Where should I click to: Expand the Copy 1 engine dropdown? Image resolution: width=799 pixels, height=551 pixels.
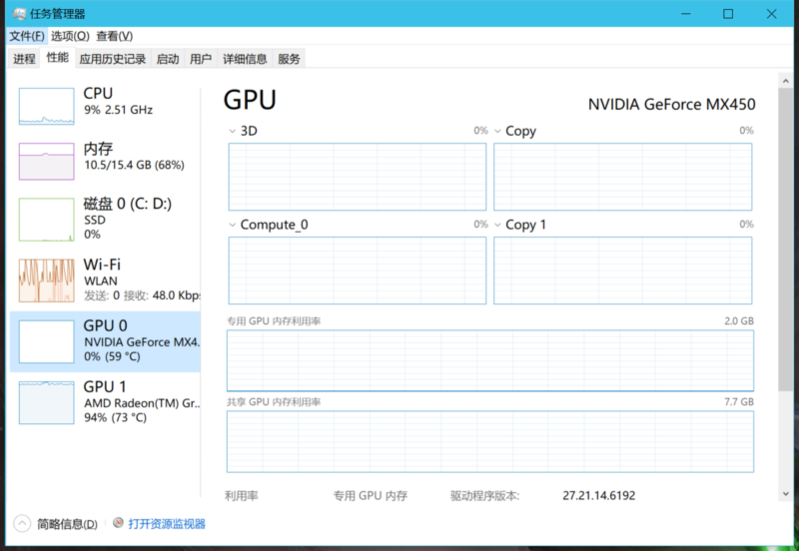click(x=498, y=225)
